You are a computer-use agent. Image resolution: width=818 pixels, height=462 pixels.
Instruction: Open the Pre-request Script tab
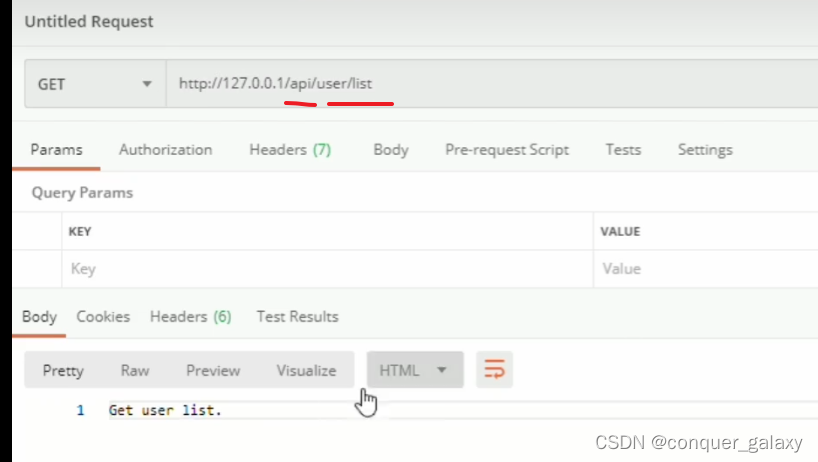pos(507,150)
